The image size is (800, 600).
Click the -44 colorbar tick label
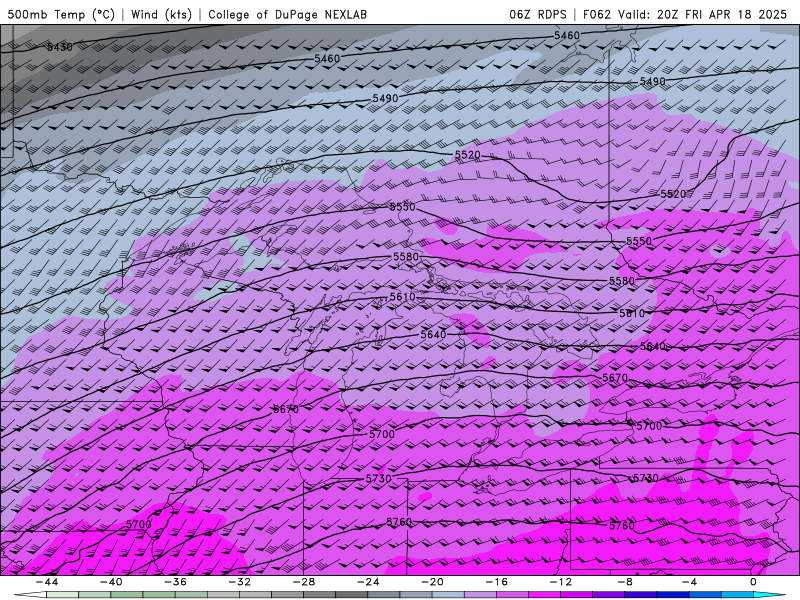46,582
